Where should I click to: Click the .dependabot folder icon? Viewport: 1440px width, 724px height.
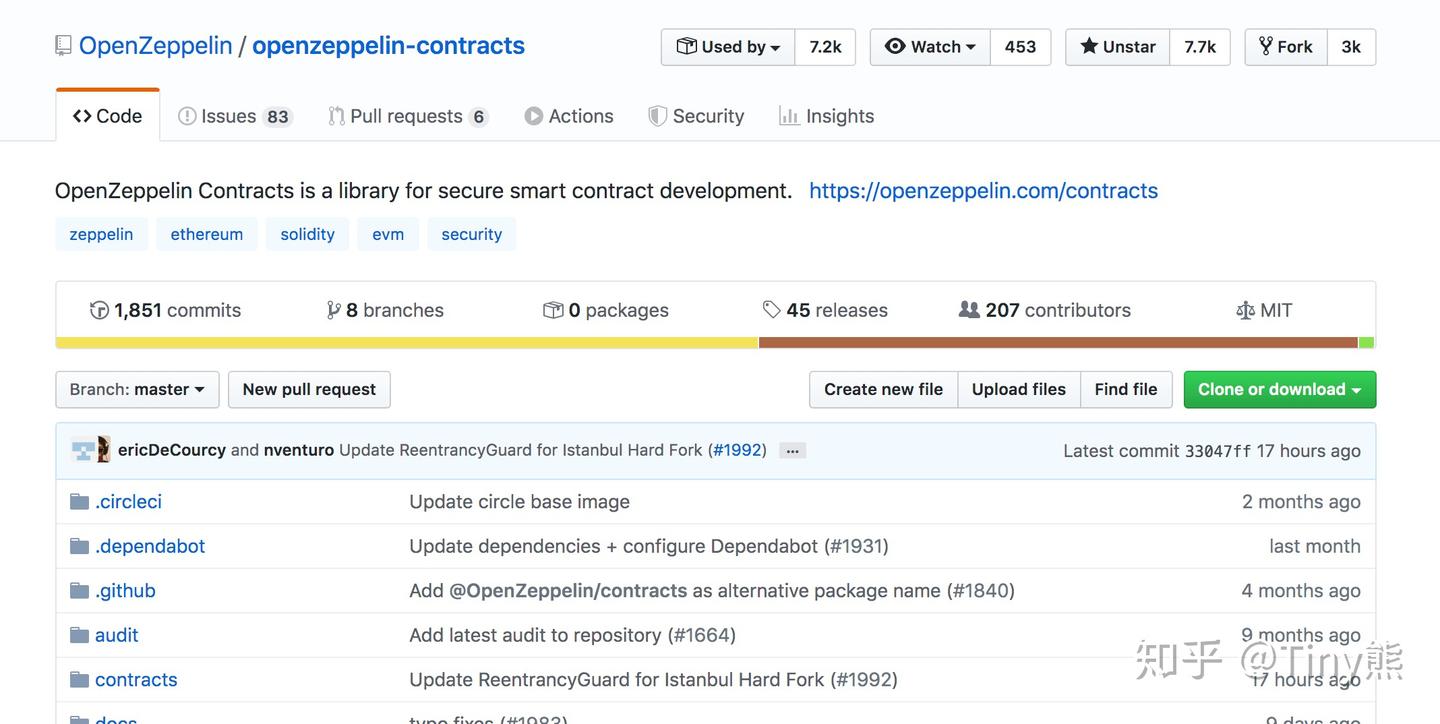(x=80, y=546)
